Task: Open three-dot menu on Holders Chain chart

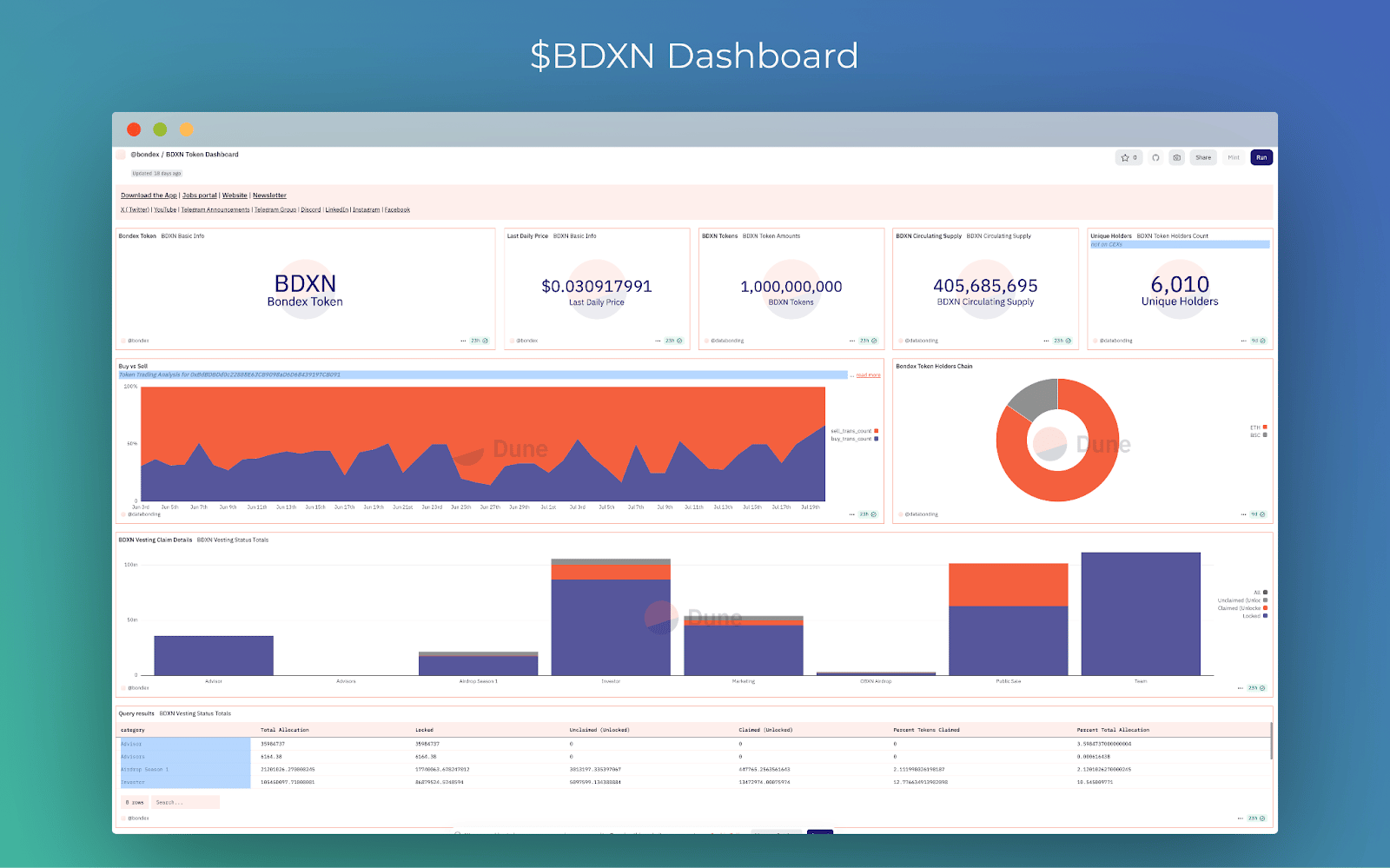Action: (x=1244, y=514)
